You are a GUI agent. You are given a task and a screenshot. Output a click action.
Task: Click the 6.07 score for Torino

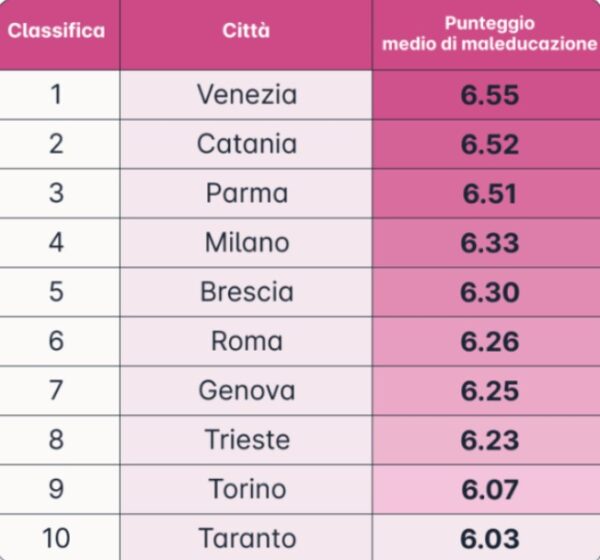(489, 489)
